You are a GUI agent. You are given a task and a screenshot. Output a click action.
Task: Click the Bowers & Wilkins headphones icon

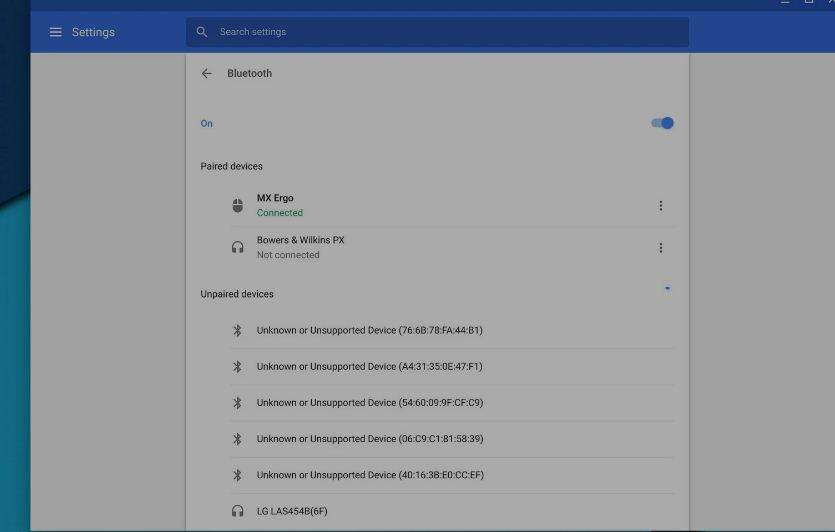pyautogui.click(x=238, y=247)
